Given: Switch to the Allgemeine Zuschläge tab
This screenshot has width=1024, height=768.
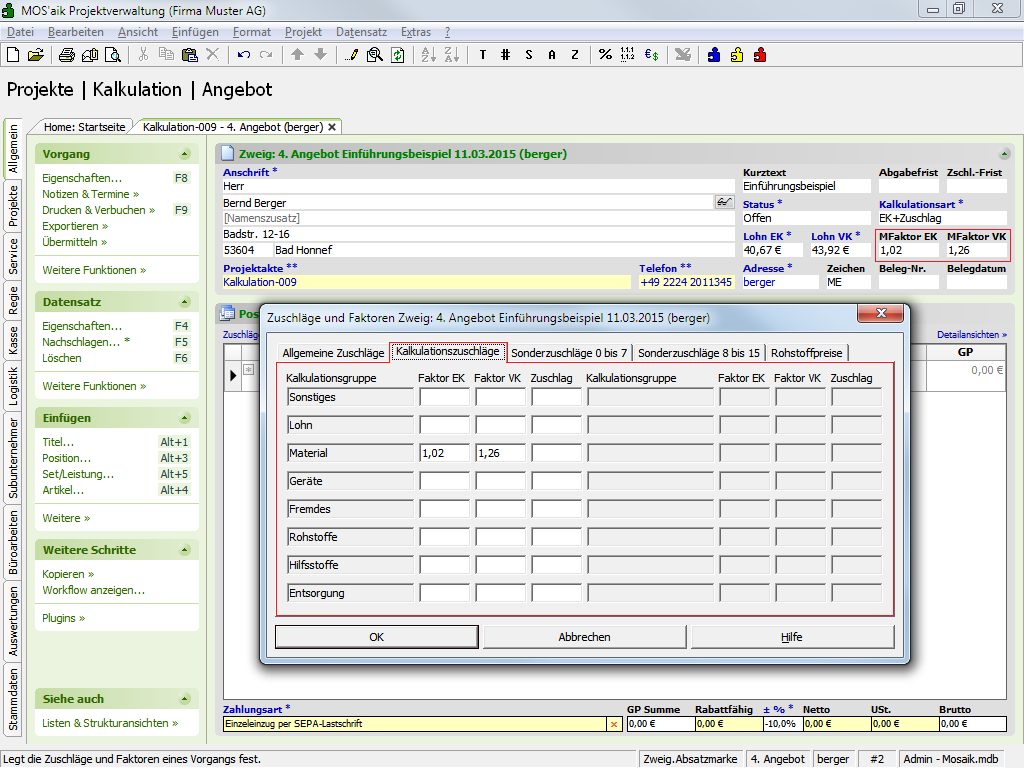Looking at the screenshot, I should [x=333, y=352].
